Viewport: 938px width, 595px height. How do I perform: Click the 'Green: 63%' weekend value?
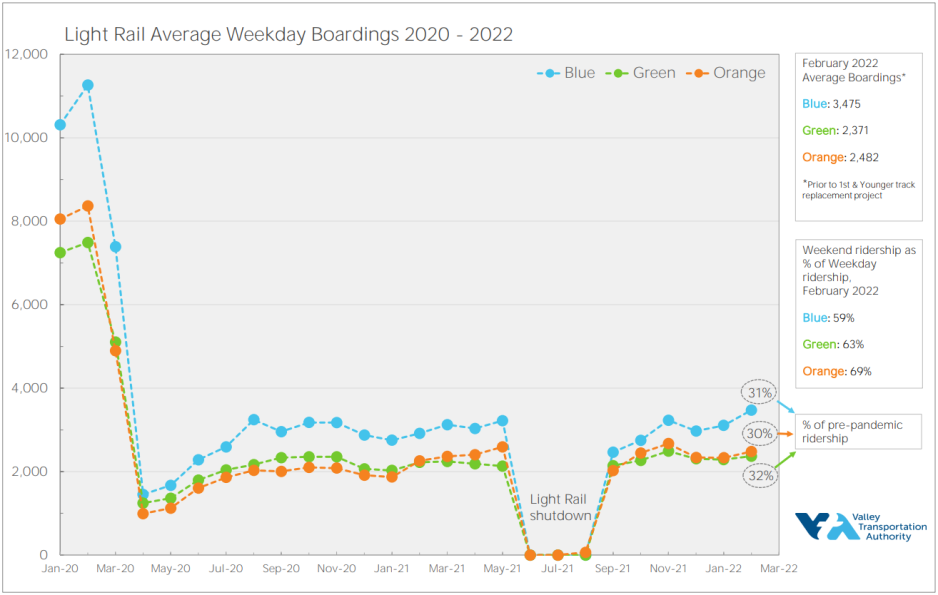tap(833, 344)
